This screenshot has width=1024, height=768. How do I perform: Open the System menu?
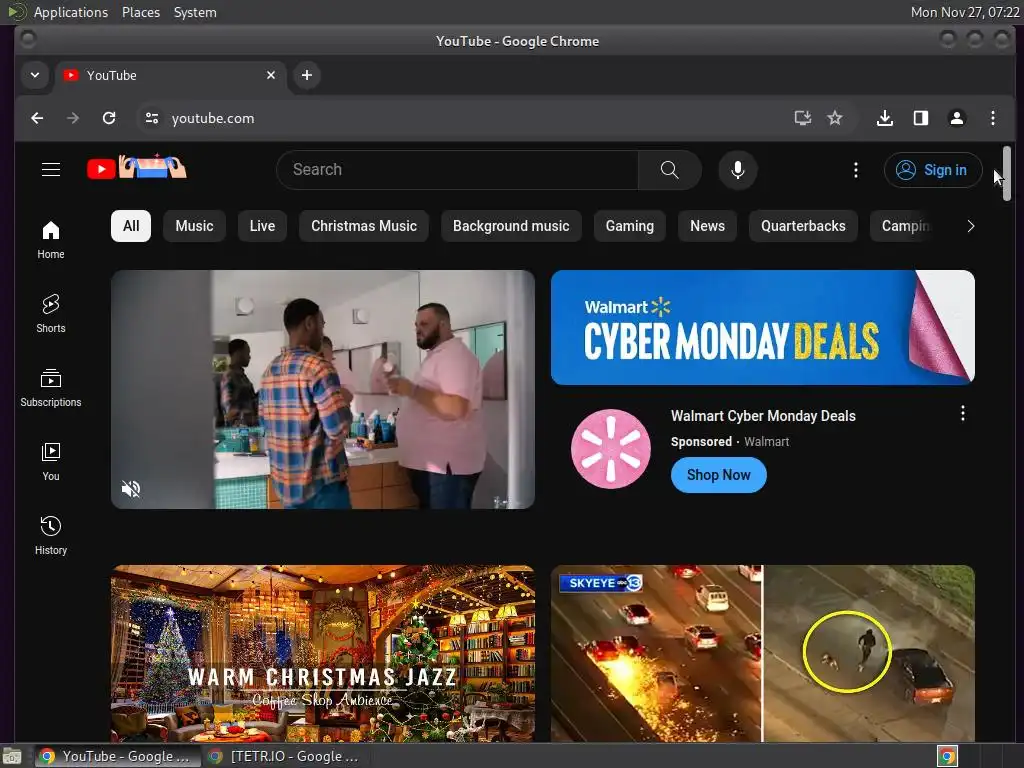click(195, 12)
